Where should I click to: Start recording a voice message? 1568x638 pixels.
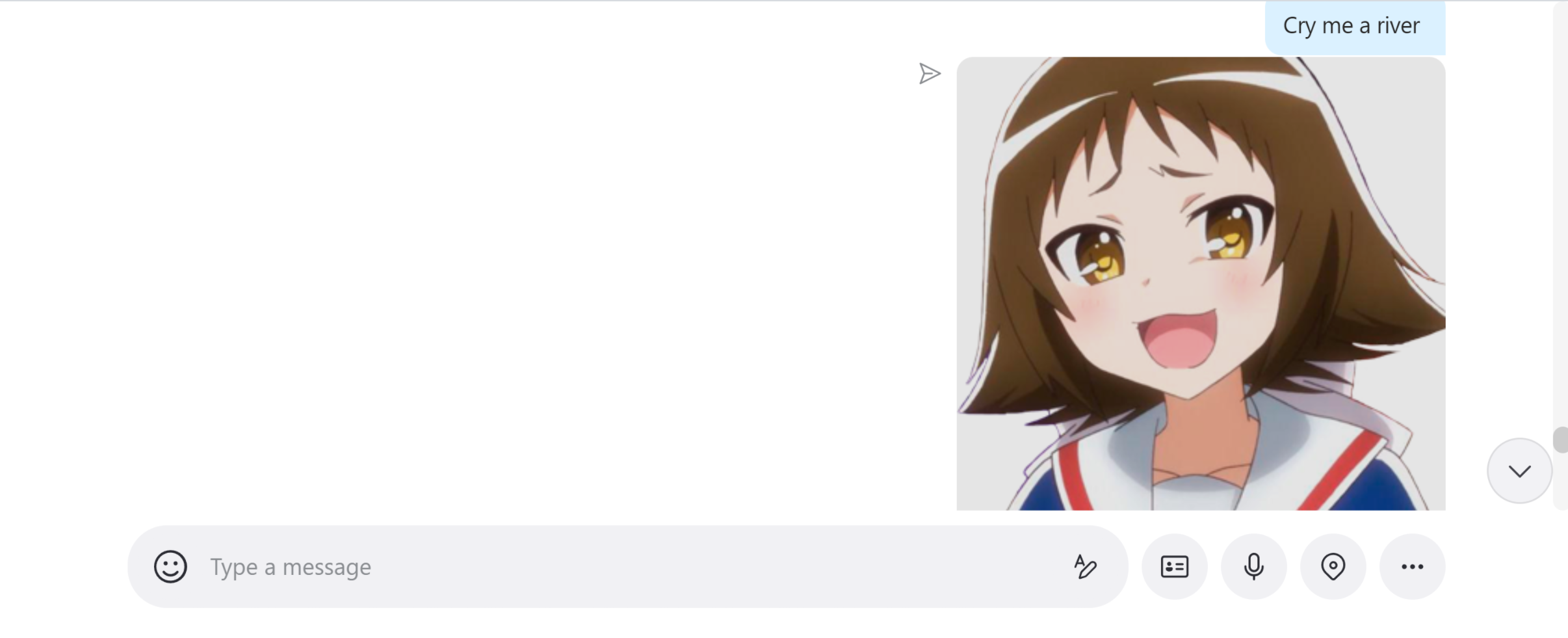point(1254,566)
